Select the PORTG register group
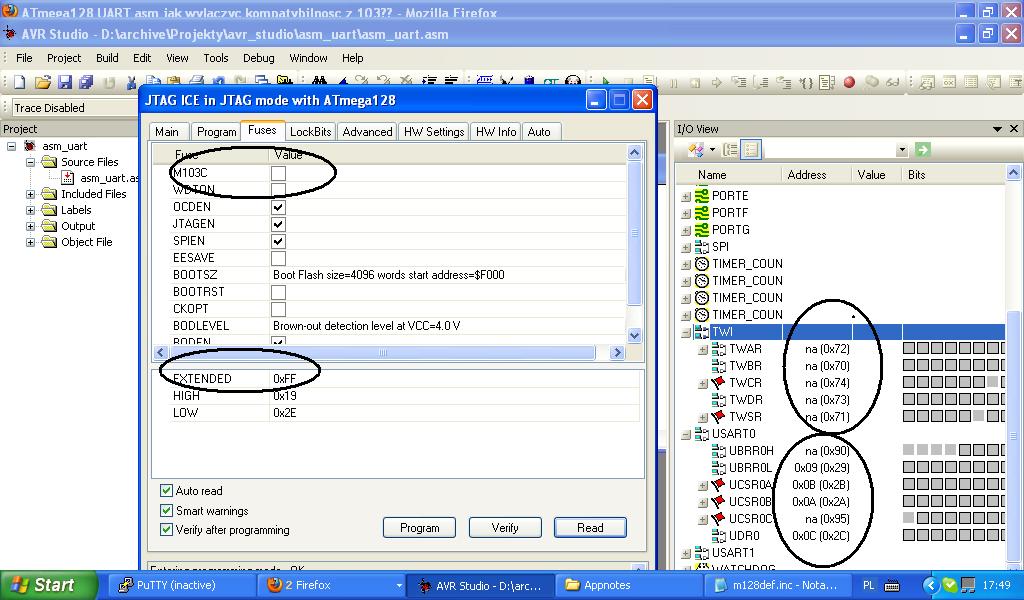 (x=730, y=229)
